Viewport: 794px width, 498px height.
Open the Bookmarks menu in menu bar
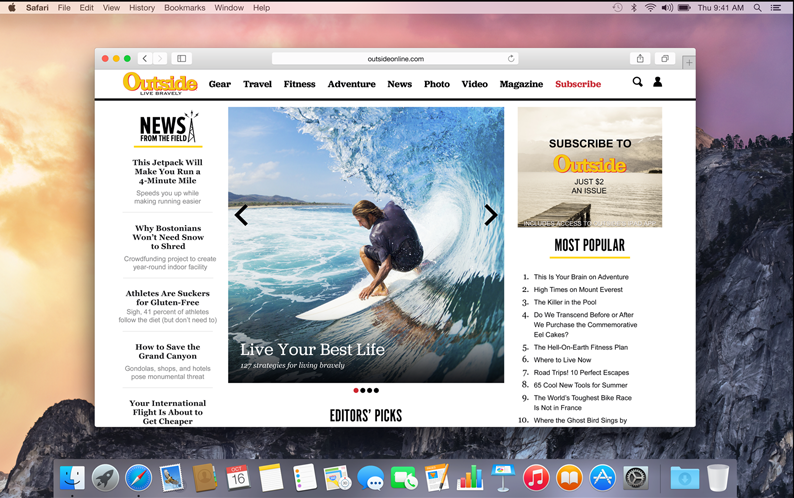(x=184, y=8)
